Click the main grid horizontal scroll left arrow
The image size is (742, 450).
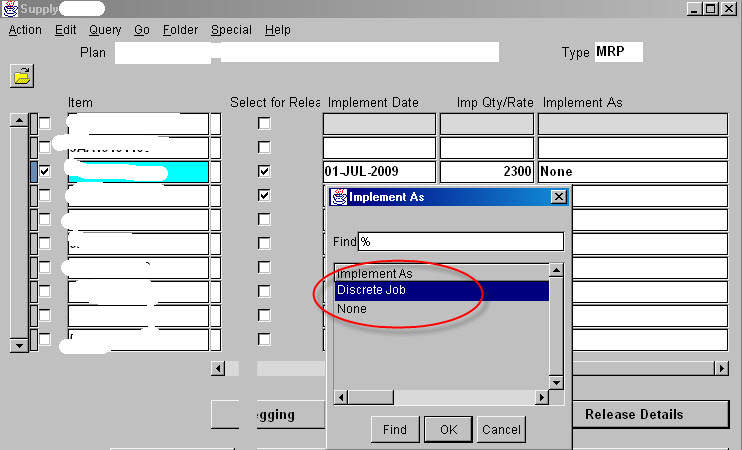(x=218, y=368)
